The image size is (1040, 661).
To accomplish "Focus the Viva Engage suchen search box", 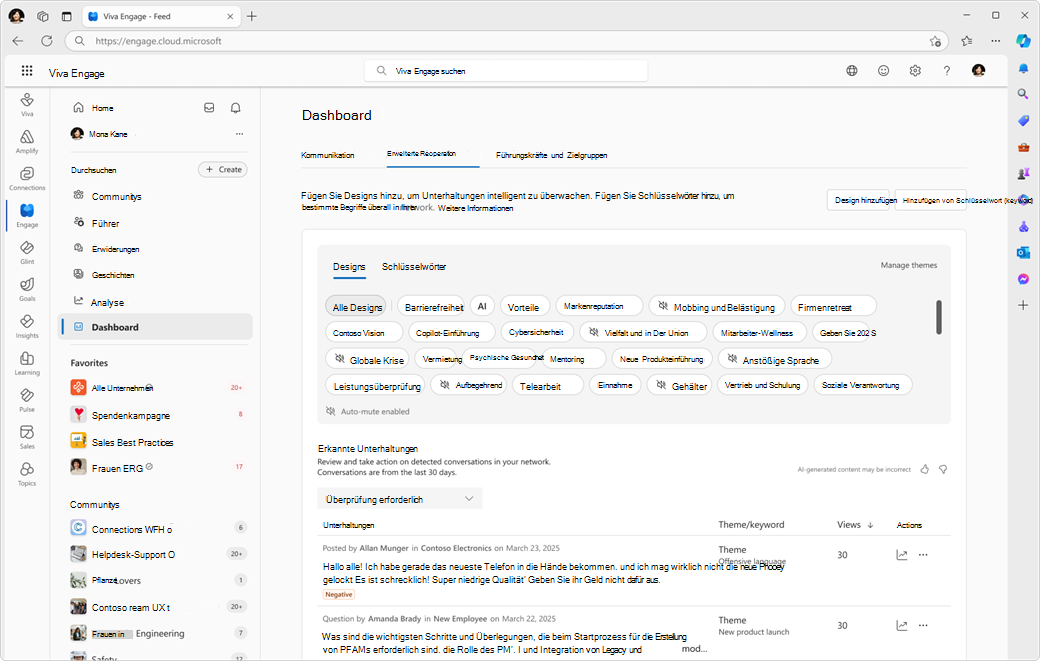I will click(x=506, y=70).
